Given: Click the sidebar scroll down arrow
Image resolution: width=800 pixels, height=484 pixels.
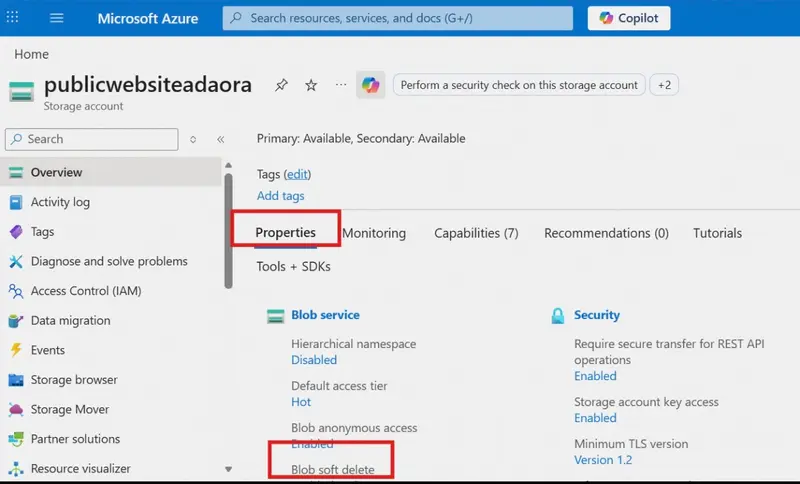Looking at the screenshot, I should (x=228, y=469).
